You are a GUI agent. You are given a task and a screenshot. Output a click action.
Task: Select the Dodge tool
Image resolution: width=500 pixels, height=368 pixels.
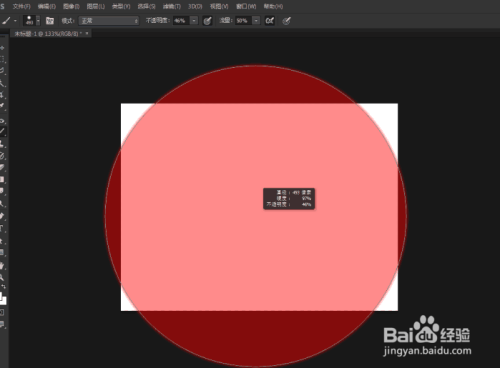[2, 203]
